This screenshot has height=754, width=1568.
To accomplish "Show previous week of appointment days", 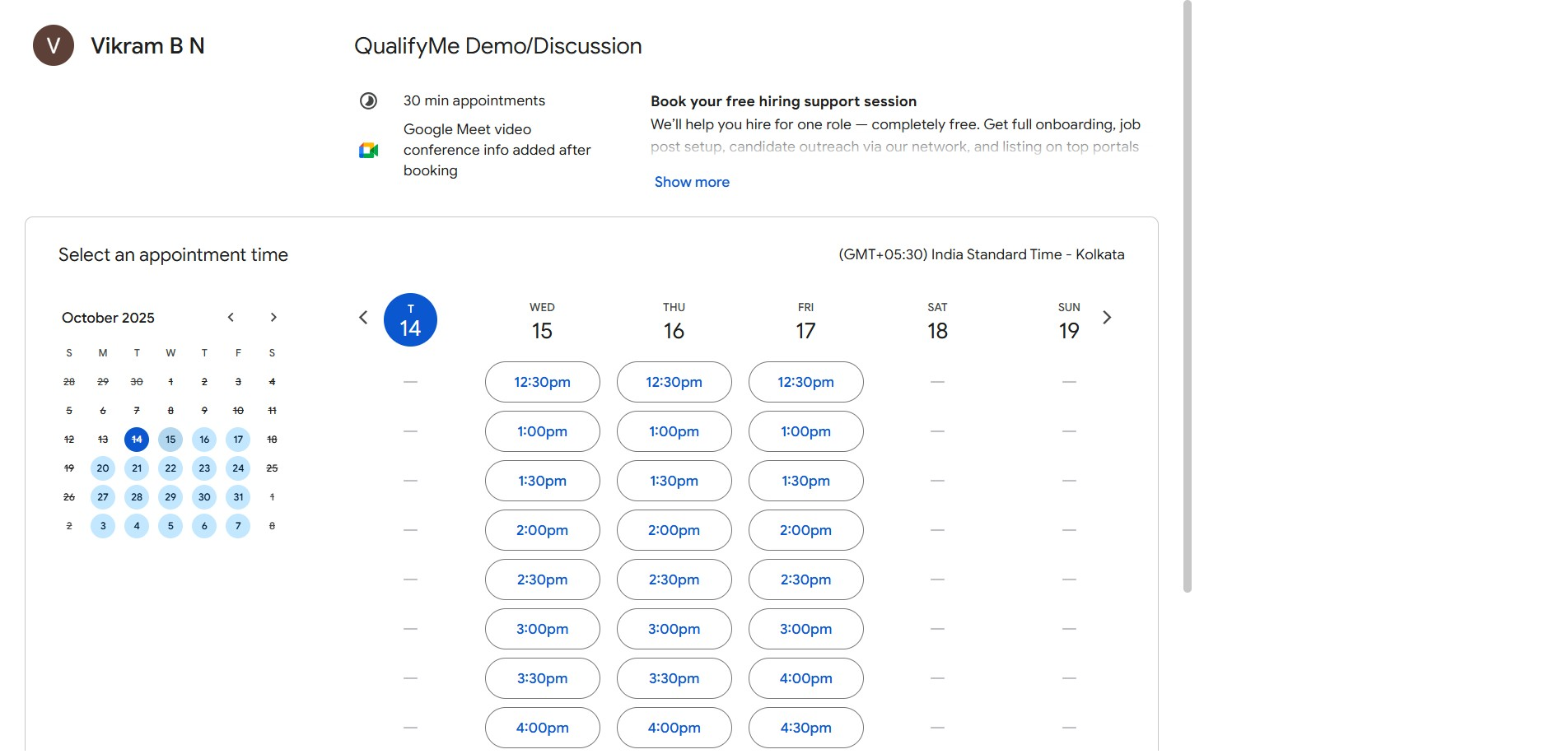I will (x=363, y=318).
